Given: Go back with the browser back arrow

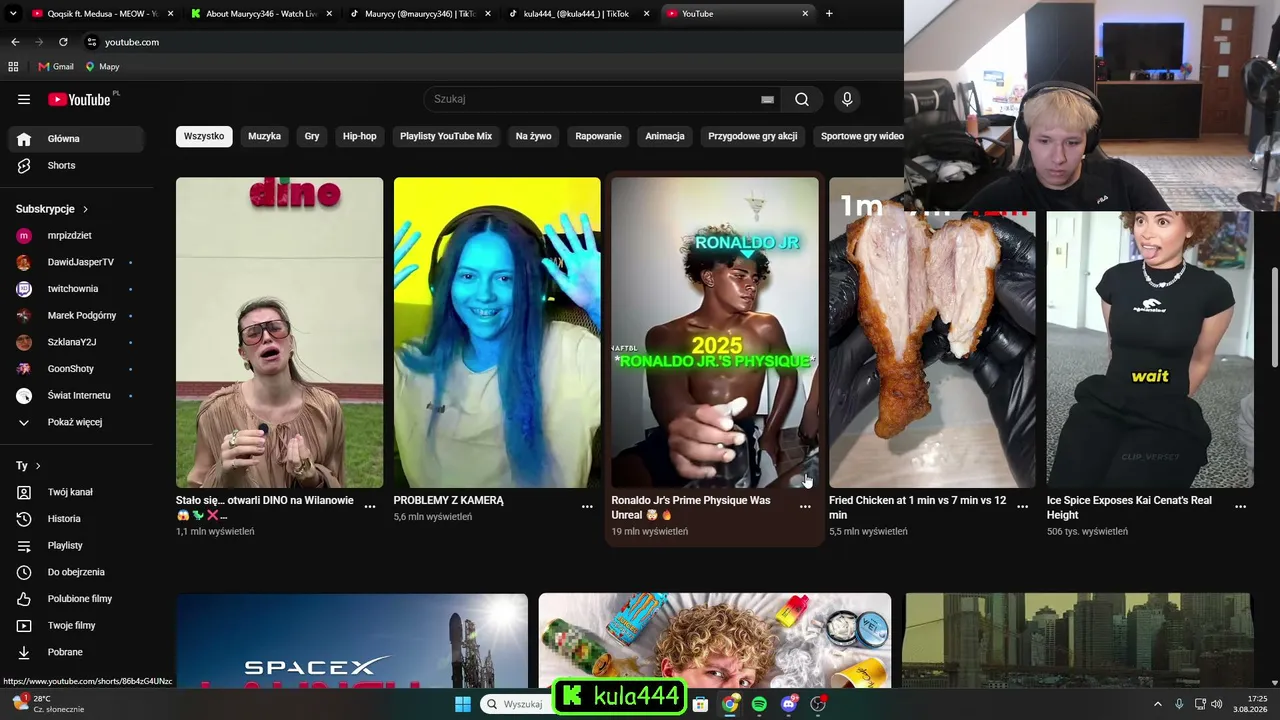Looking at the screenshot, I should coord(15,42).
